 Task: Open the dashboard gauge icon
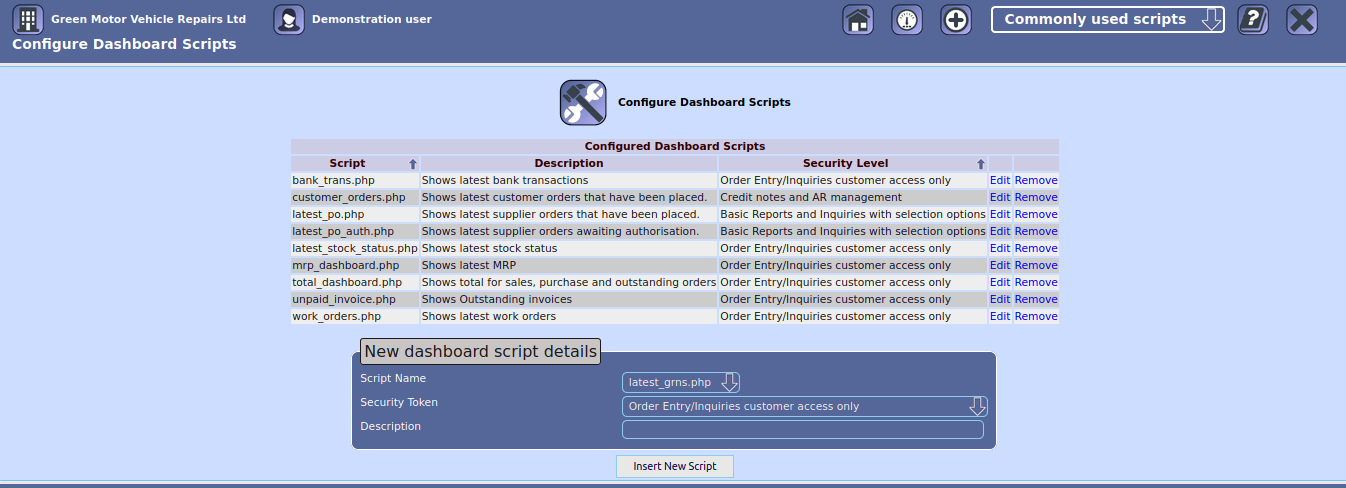click(x=907, y=20)
